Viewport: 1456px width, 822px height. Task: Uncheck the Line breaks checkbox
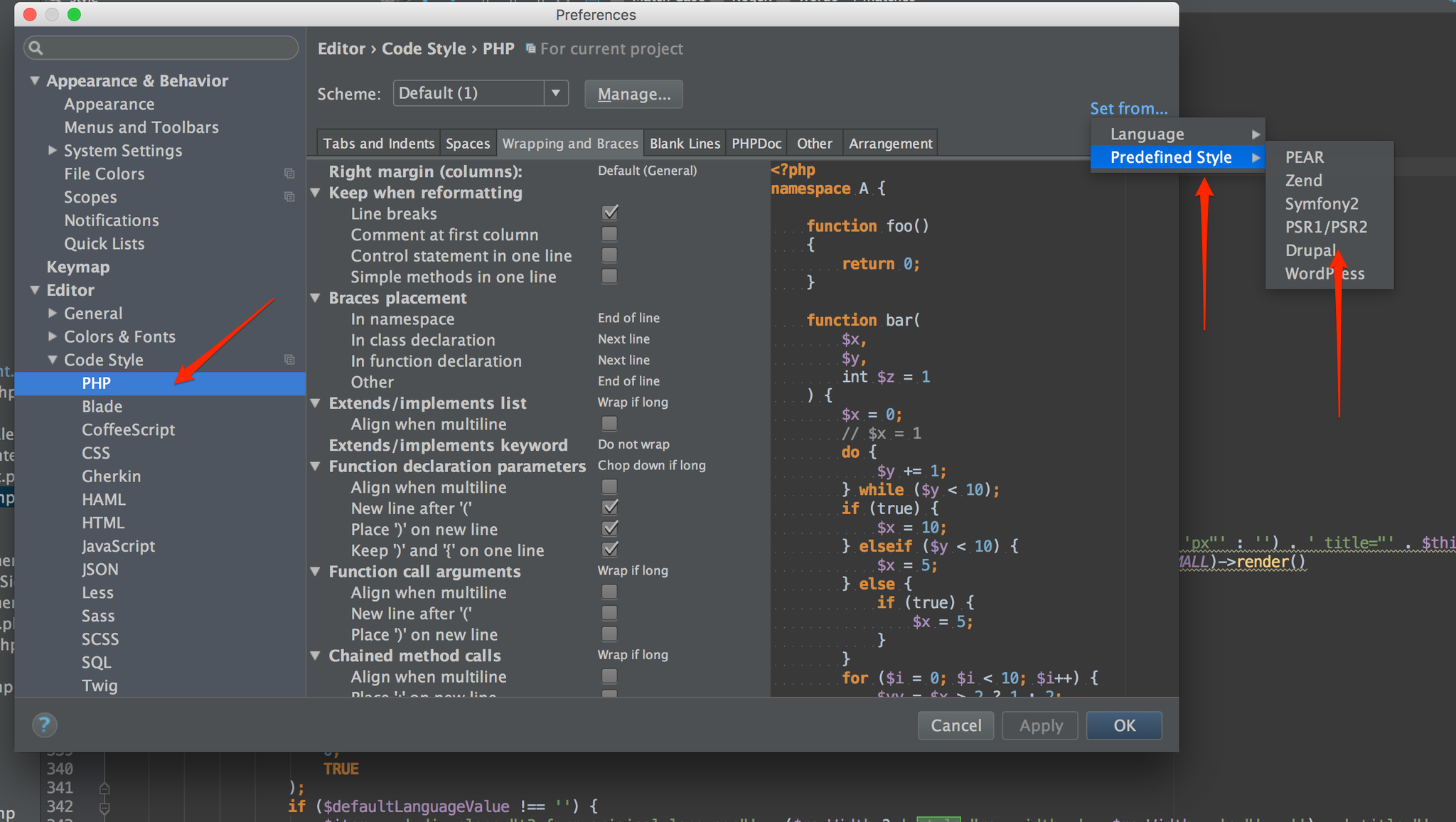click(609, 213)
